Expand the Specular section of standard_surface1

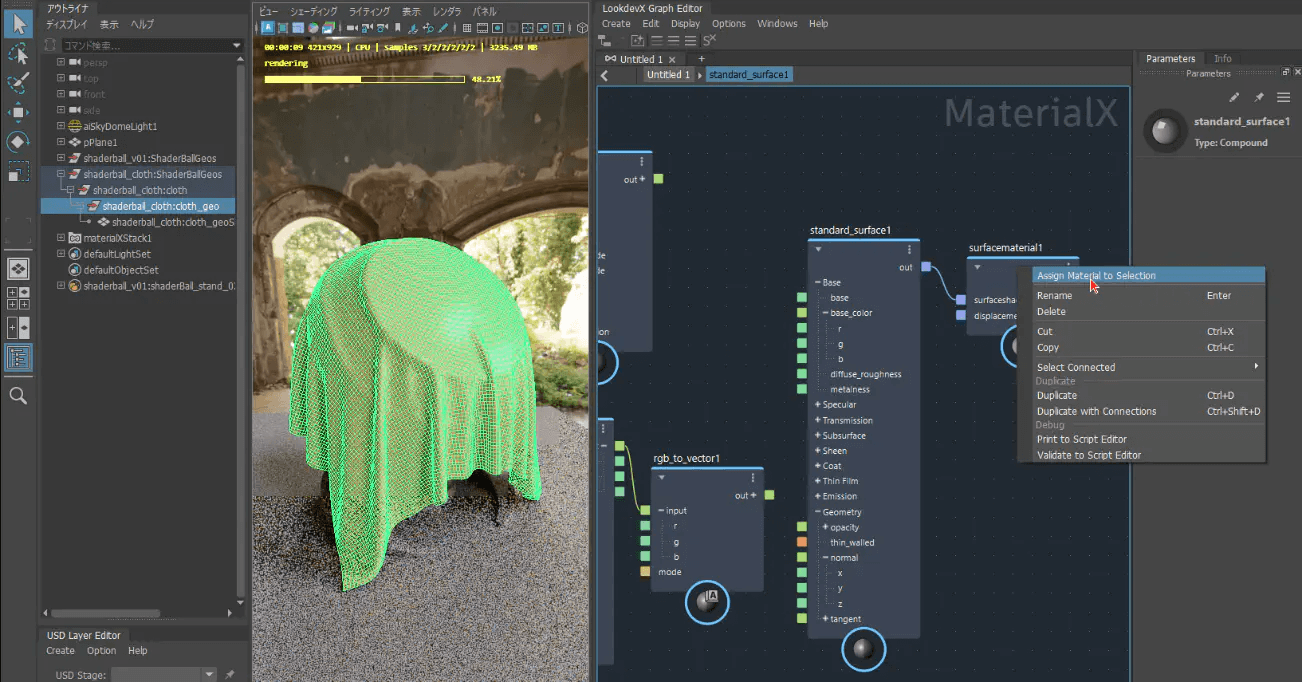click(817, 405)
